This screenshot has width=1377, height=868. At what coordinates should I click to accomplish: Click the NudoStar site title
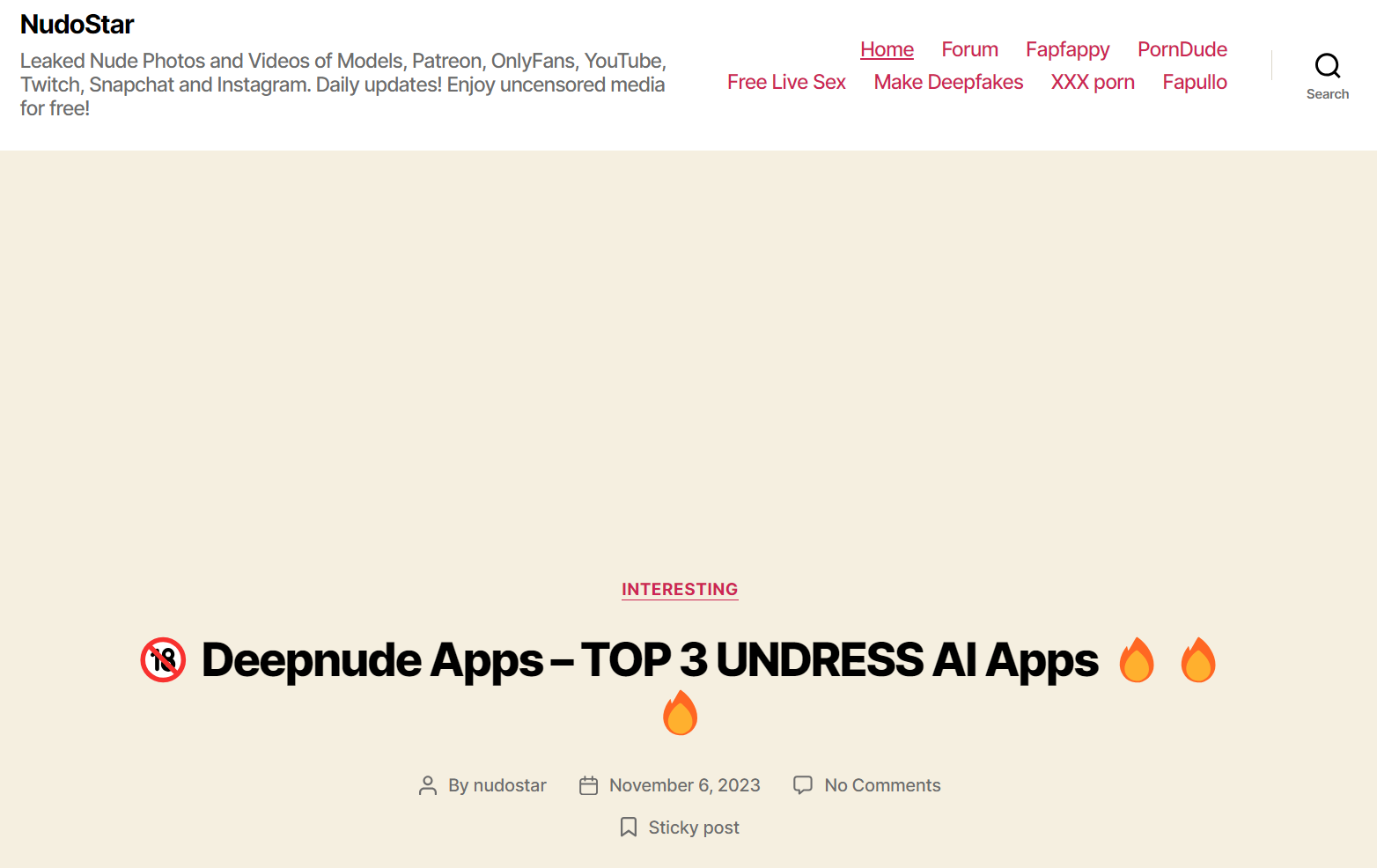coord(77,24)
